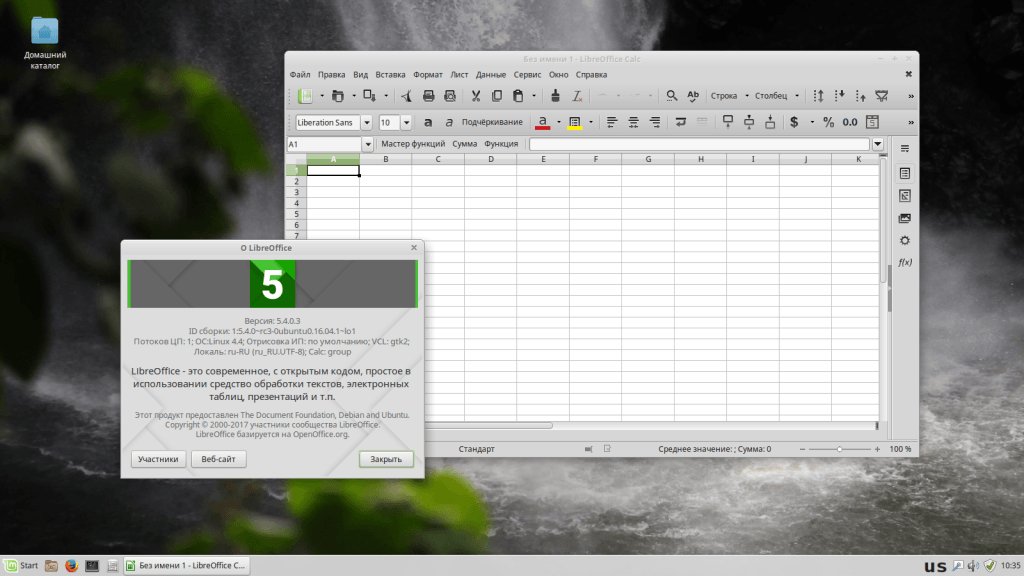Open font color dropdown arrow
Screen dimensions: 1024x576
pos(558,122)
